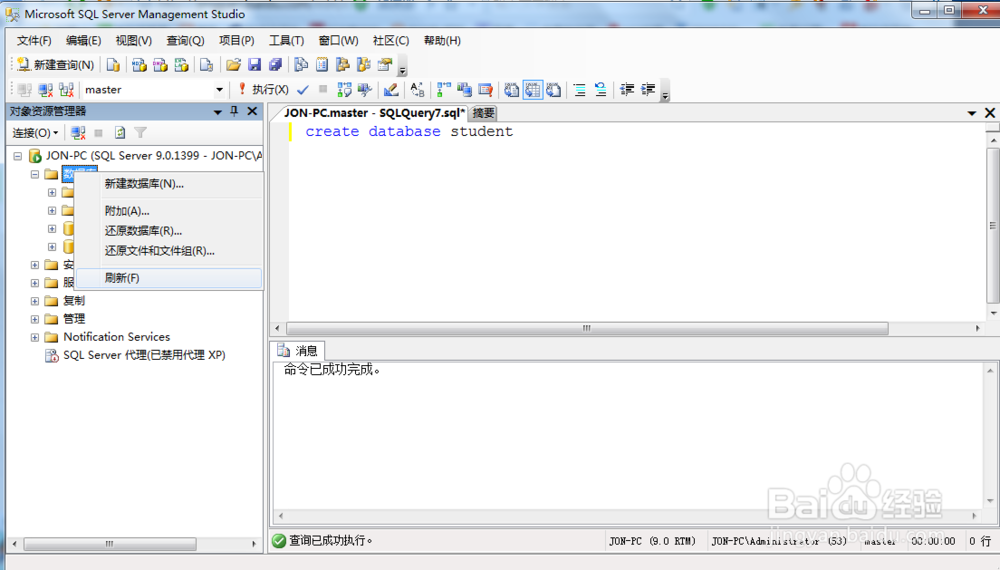Switch output to Results to File

pos(554,90)
